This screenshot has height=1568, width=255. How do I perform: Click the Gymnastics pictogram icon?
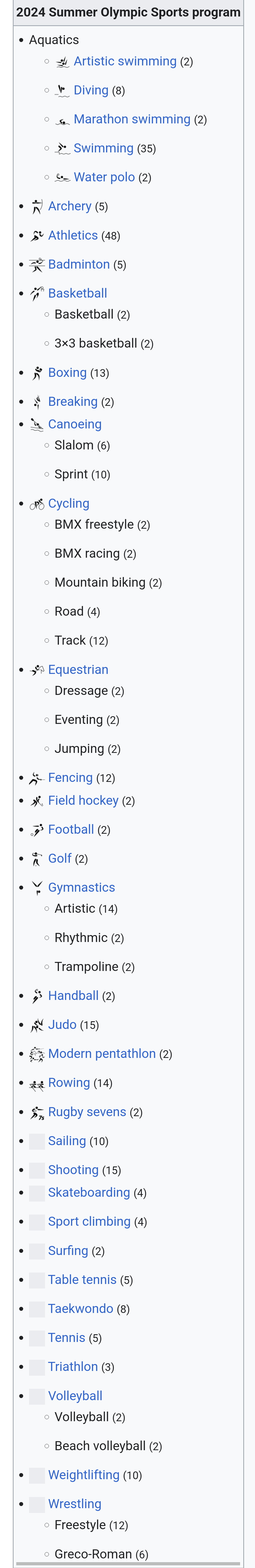coord(37,887)
